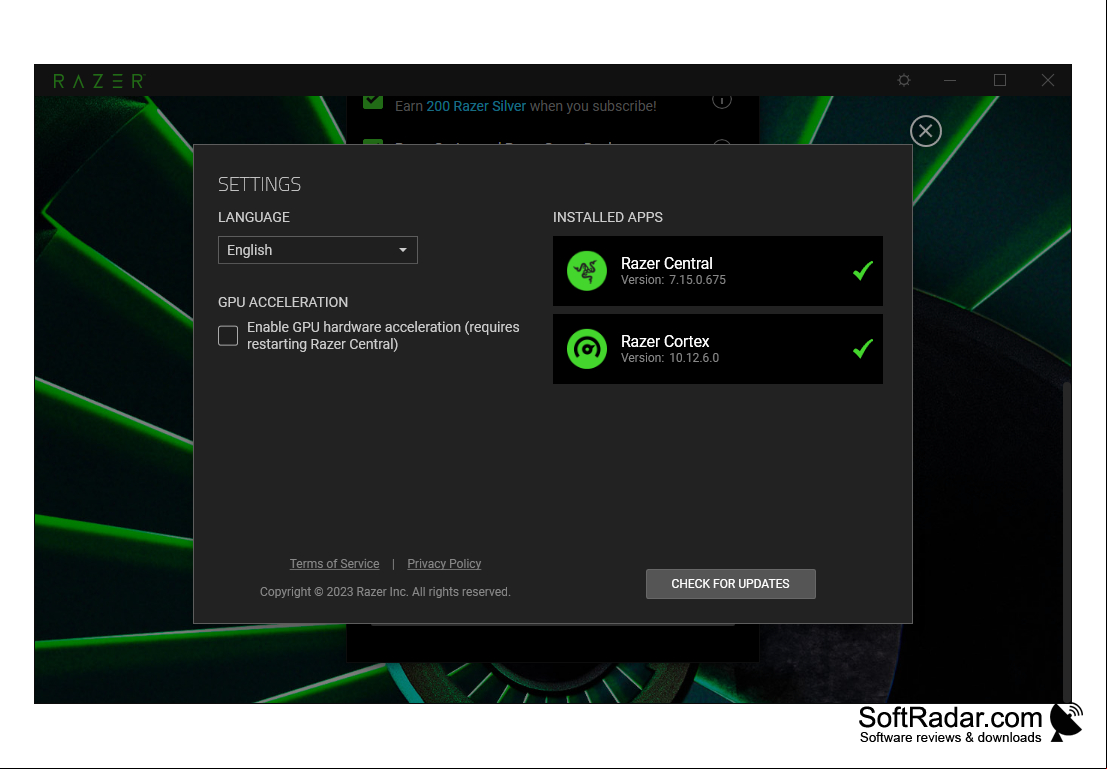Open the Terms of Service link
This screenshot has width=1107, height=769.
tap(335, 564)
